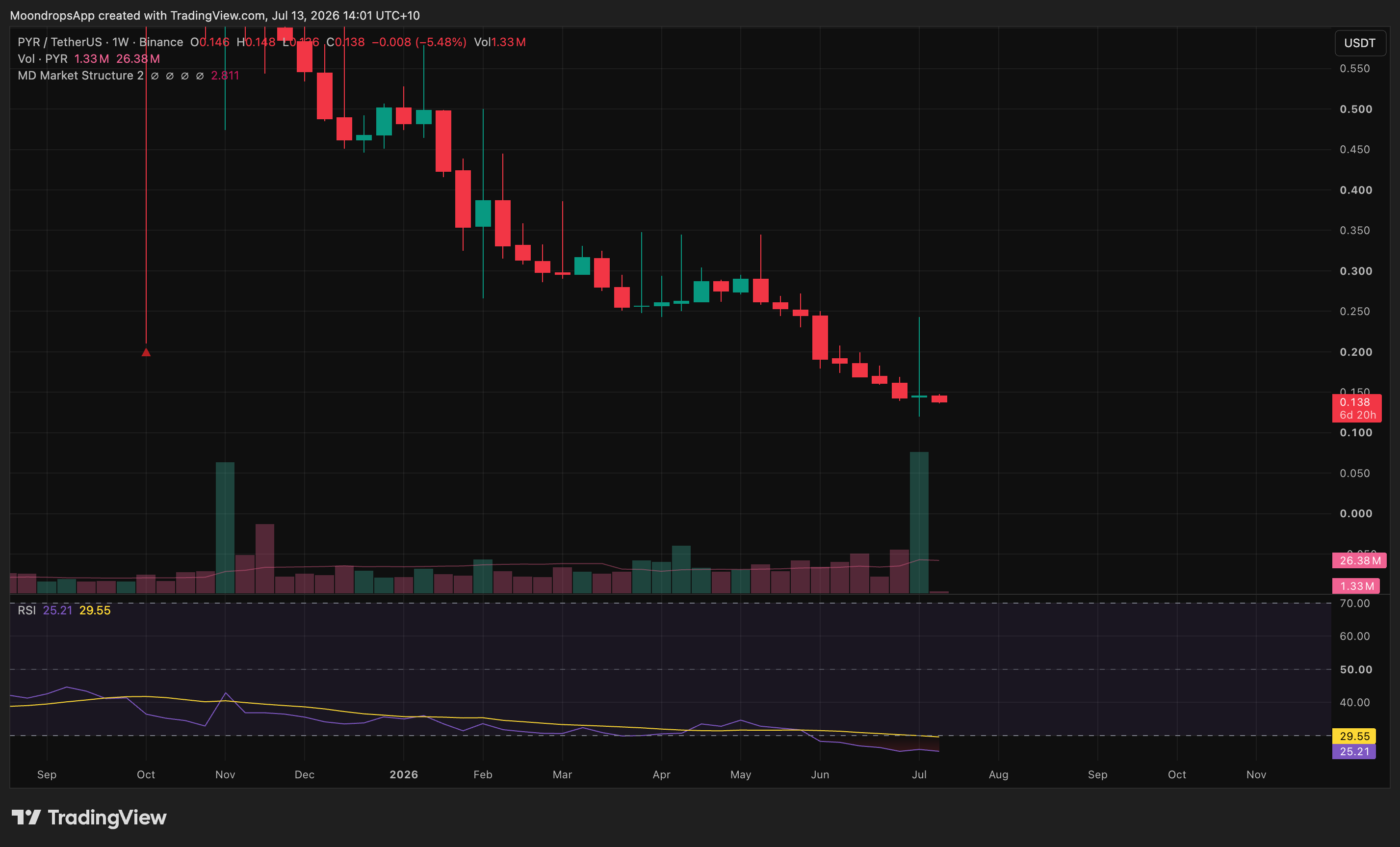Click the 0.550 price axis label
Screen dimensions: 1400x847
click(1354, 68)
